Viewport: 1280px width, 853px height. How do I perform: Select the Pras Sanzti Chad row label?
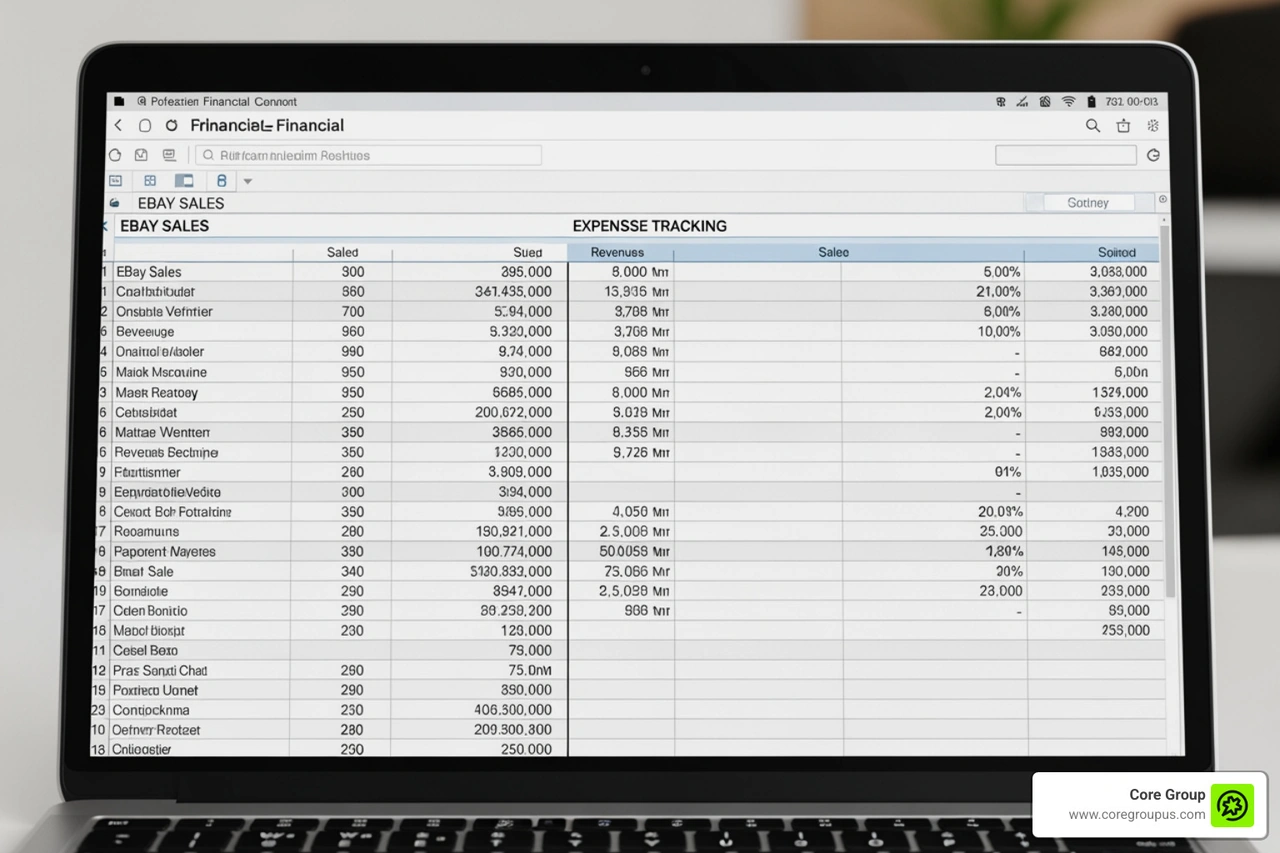pos(160,671)
